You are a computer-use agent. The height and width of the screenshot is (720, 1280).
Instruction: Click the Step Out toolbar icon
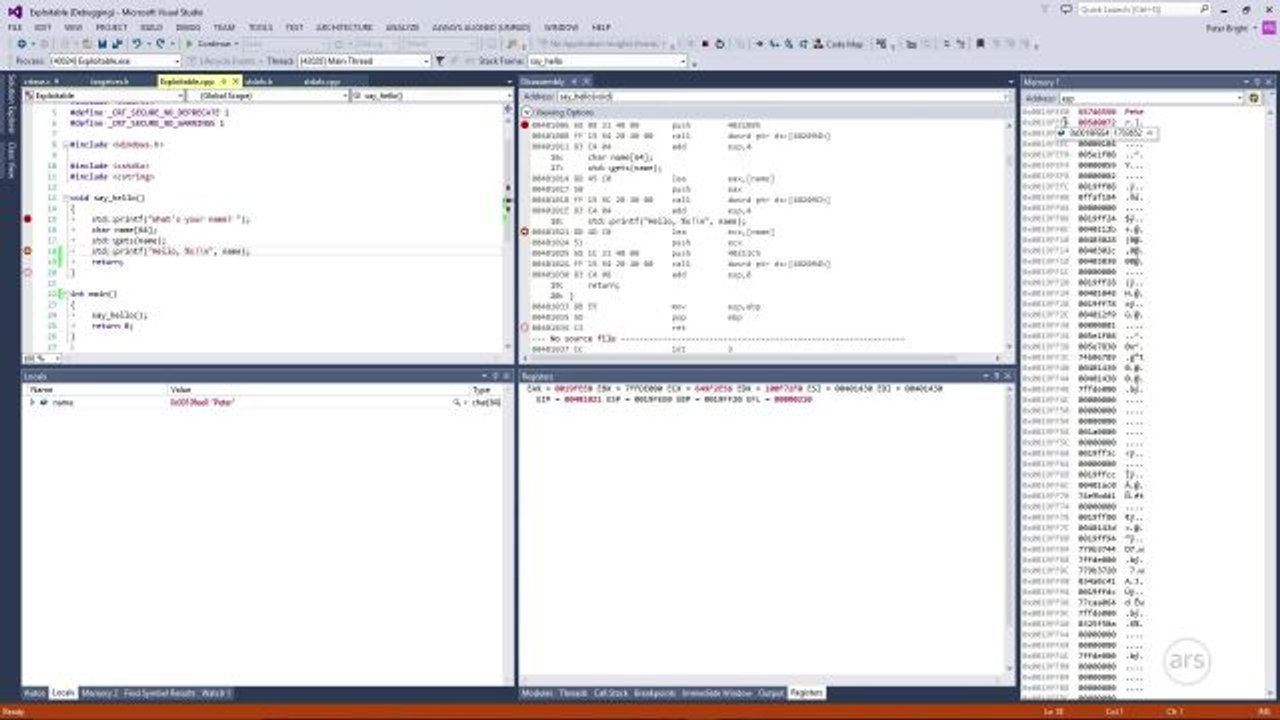pyautogui.click(x=803, y=44)
